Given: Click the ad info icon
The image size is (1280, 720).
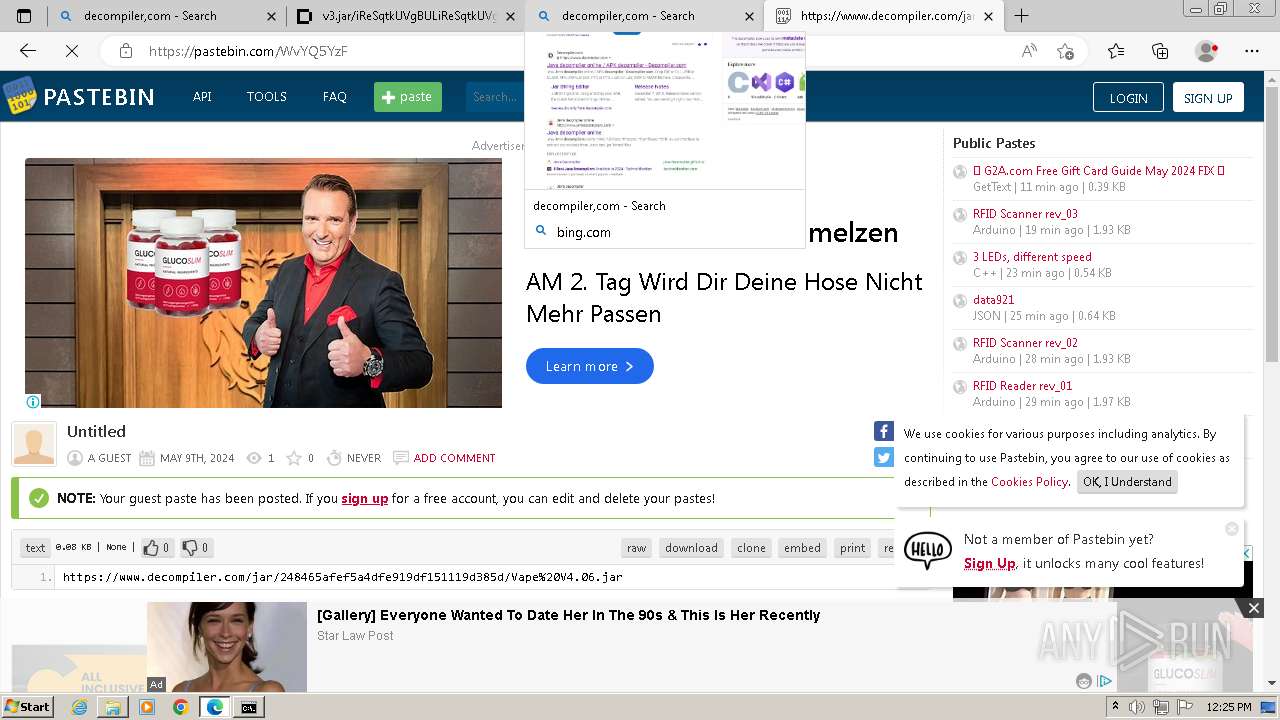Looking at the screenshot, I should click(x=33, y=402).
